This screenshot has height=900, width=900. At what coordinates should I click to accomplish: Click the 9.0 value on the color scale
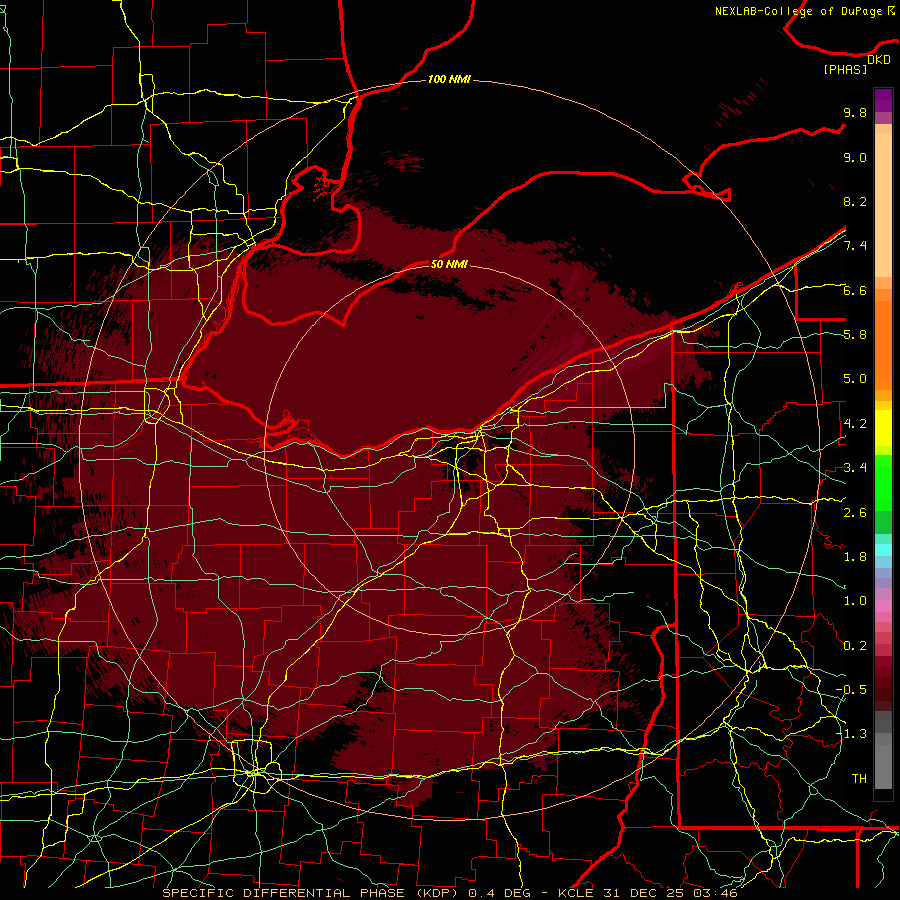[855, 157]
